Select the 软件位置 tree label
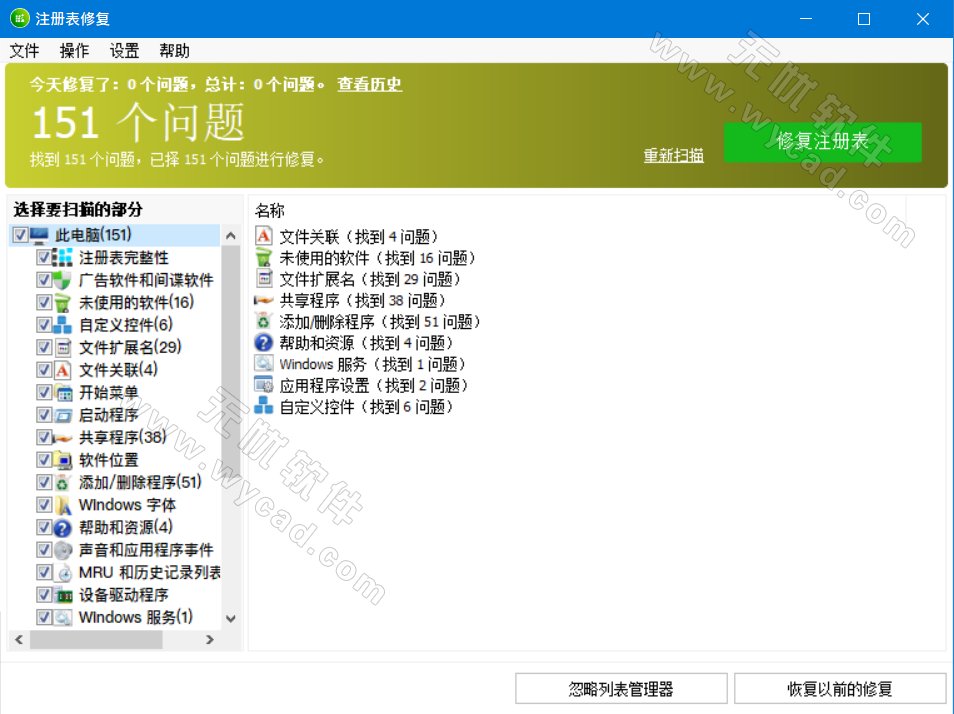954x714 pixels. (108, 460)
